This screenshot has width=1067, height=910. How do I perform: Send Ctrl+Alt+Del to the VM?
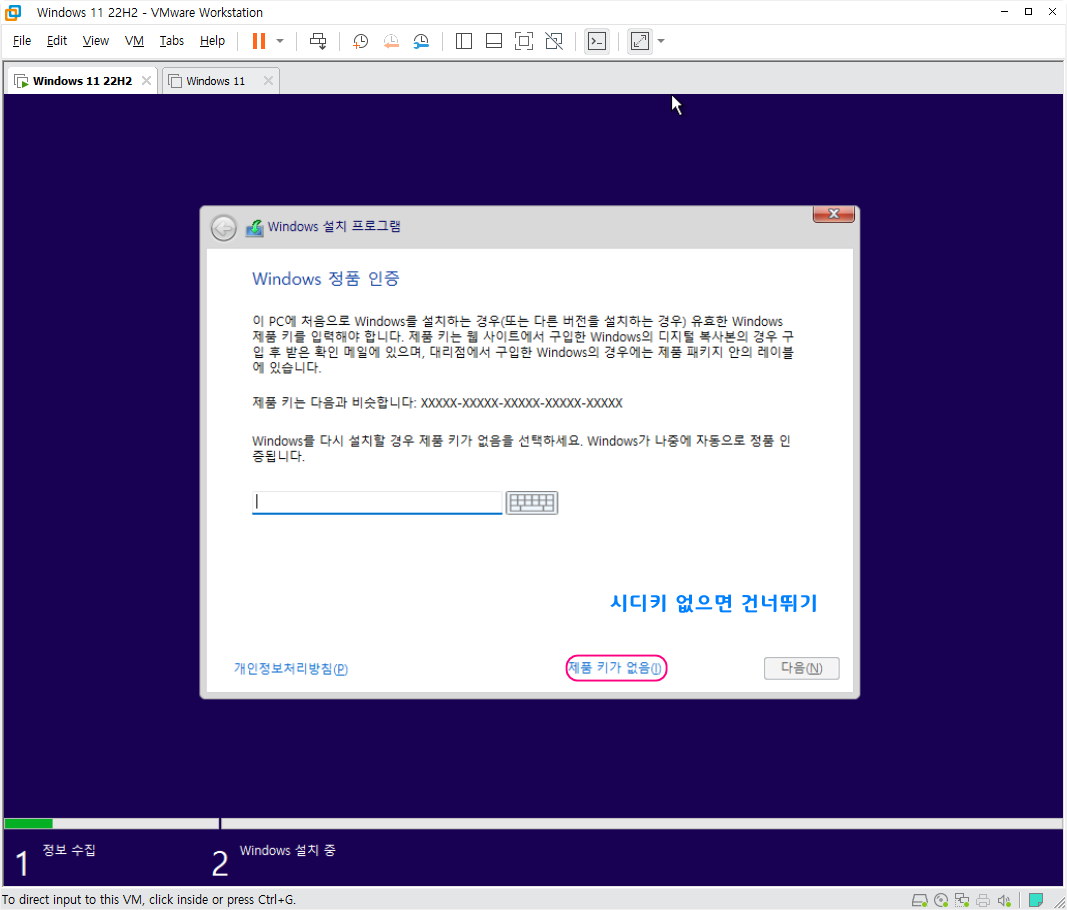coord(318,41)
